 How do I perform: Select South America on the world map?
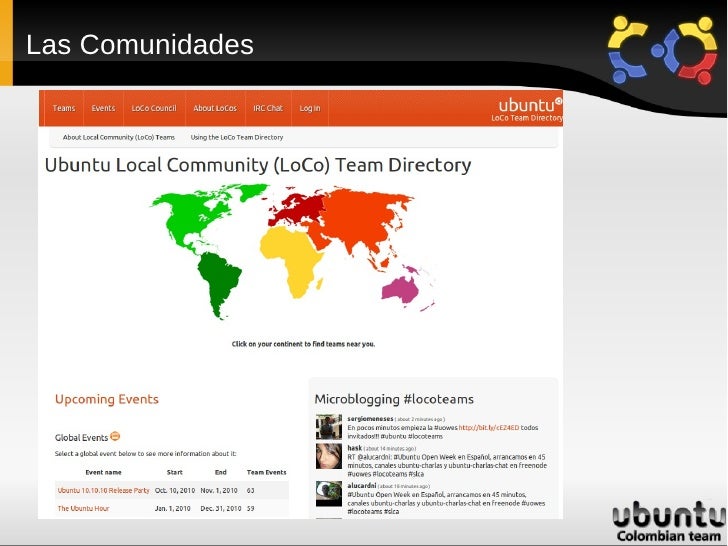[x=219, y=282]
